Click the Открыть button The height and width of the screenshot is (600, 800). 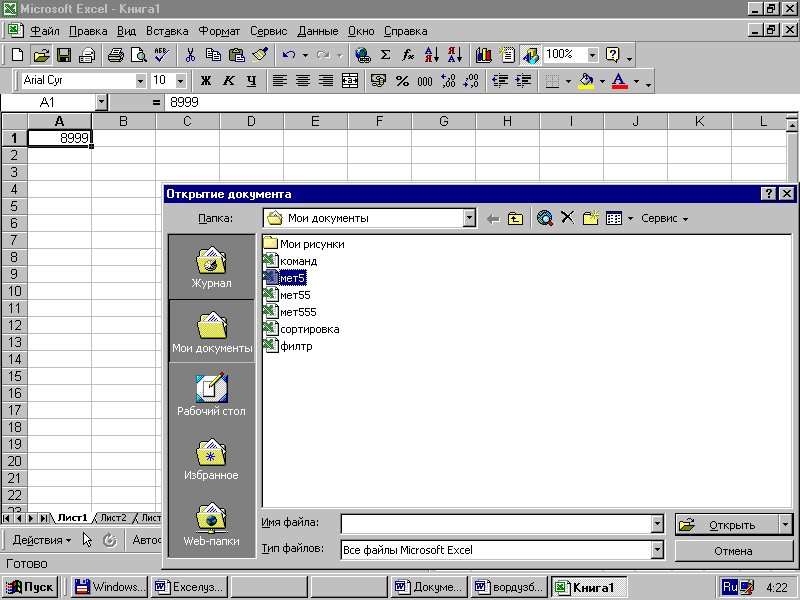click(x=727, y=524)
